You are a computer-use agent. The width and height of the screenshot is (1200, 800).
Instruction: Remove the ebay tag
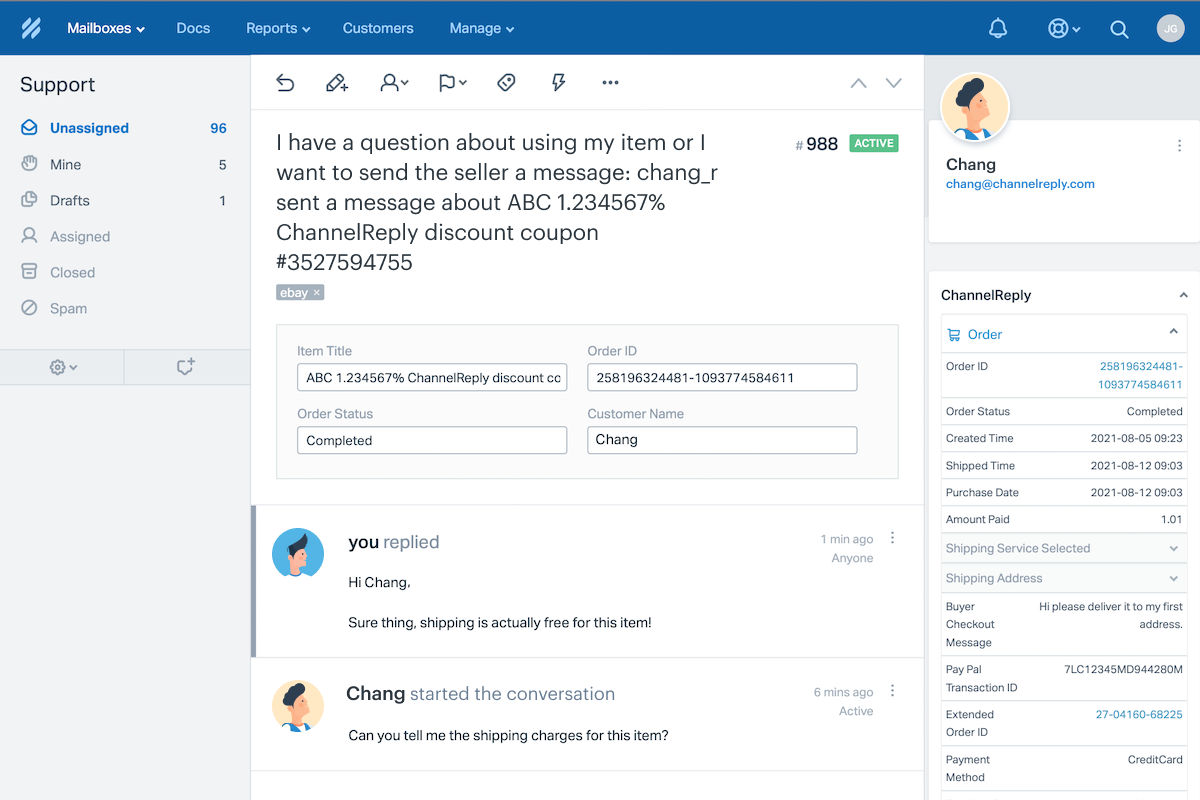(317, 293)
